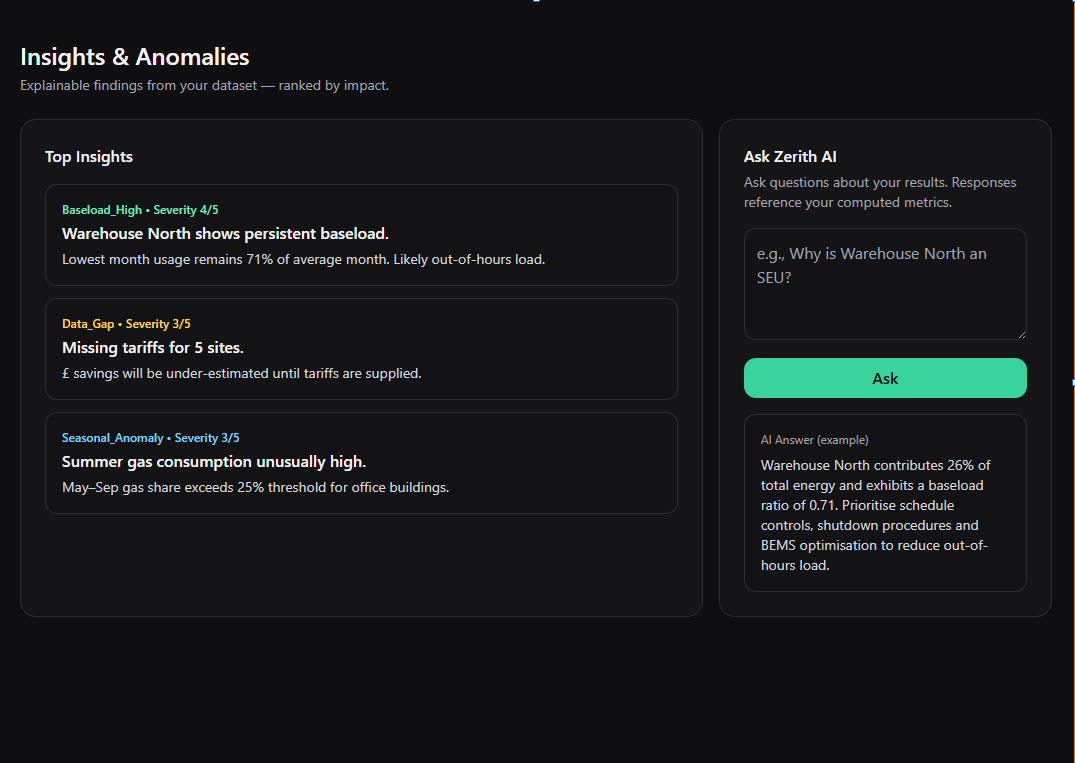
Task: Click 'Lowest month usage remains 71%' description
Action: (303, 260)
